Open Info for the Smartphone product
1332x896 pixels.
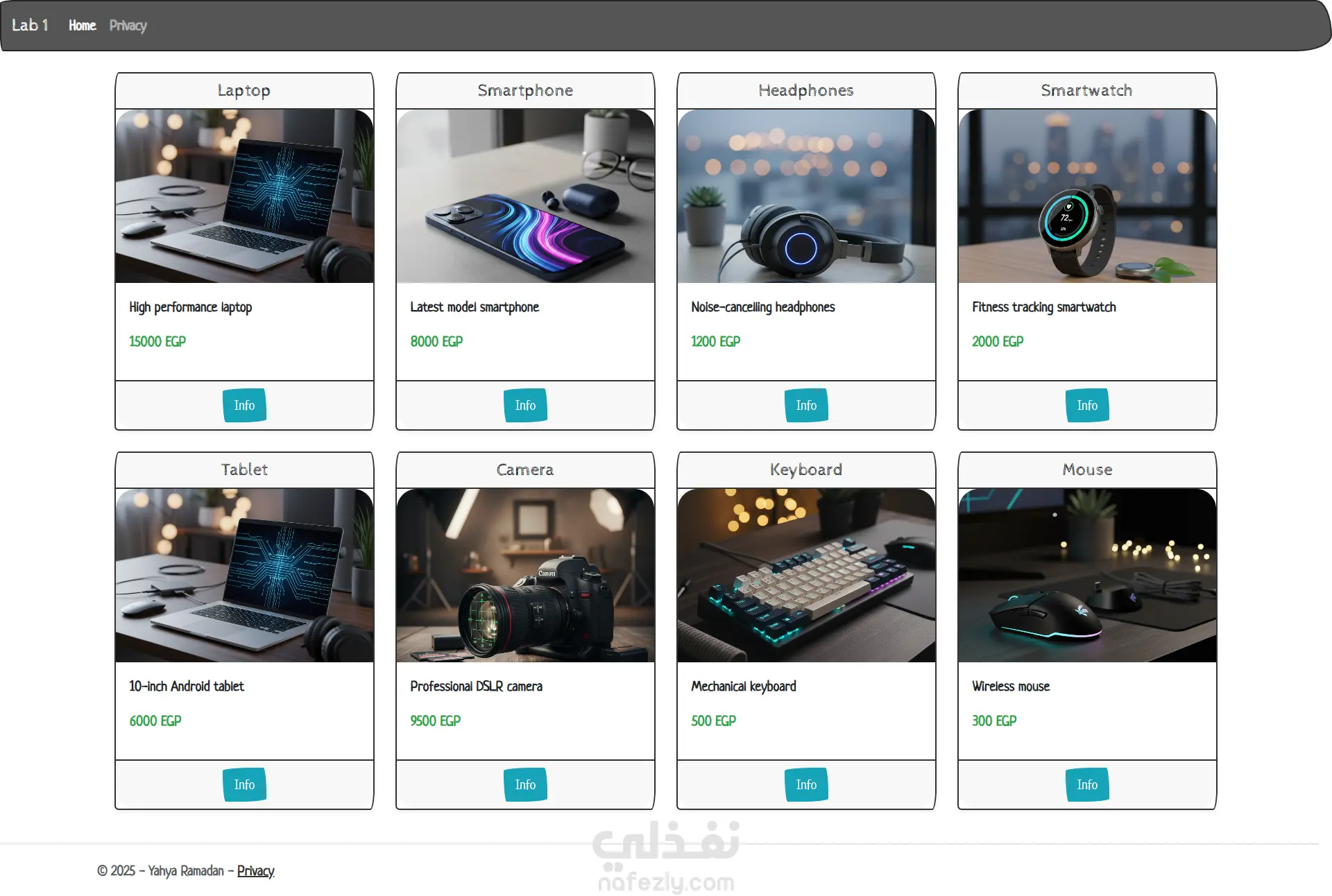click(x=525, y=405)
